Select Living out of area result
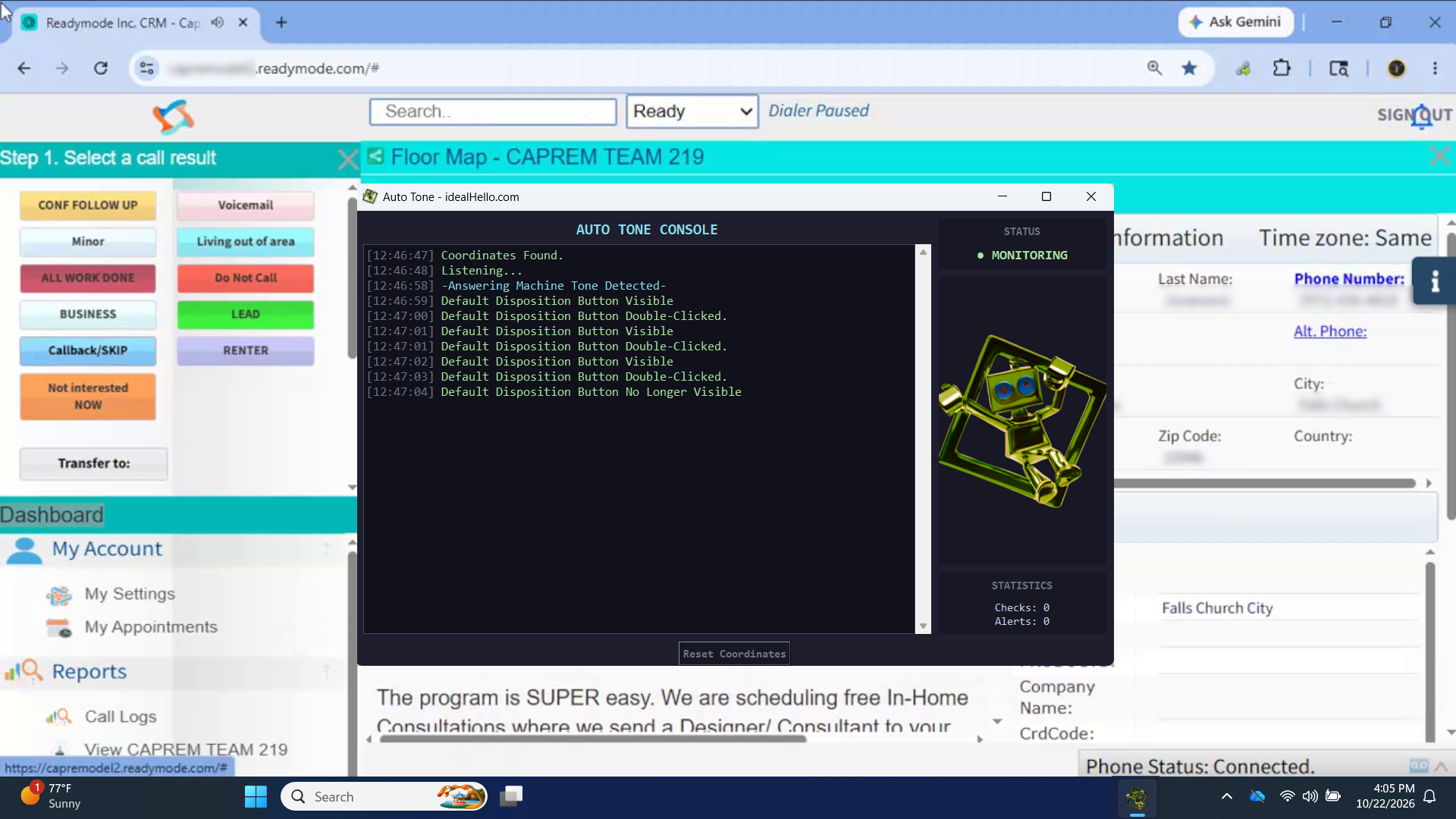Screen dimensions: 1456x819 click(246, 241)
